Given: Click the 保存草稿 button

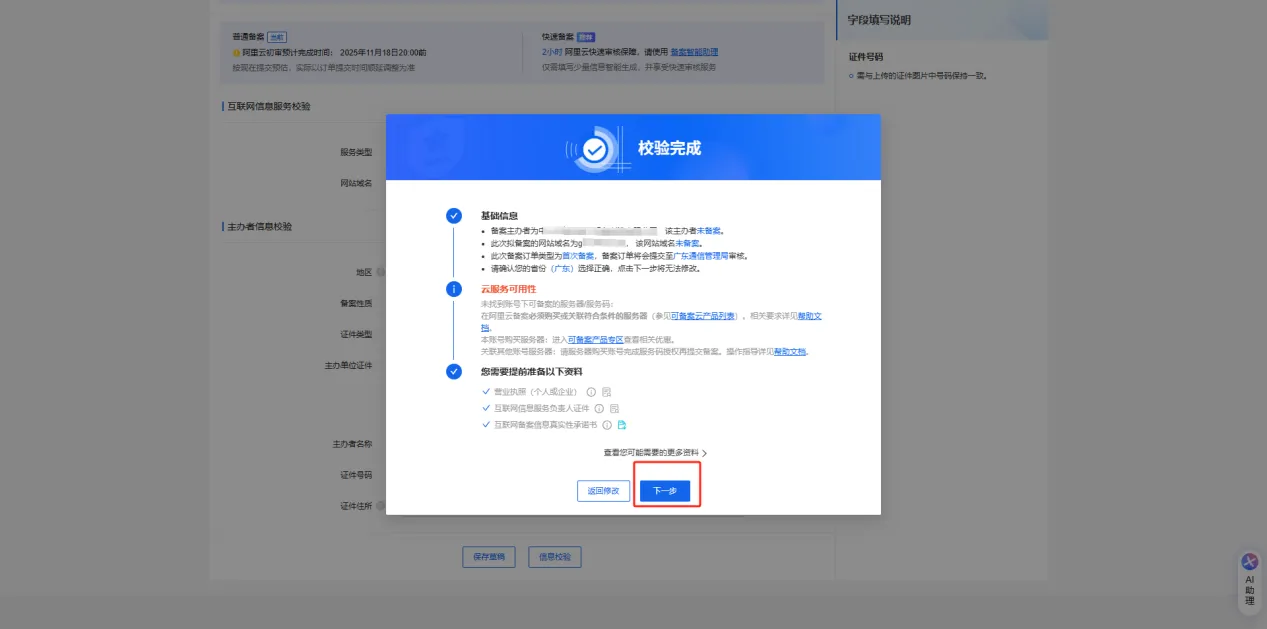Looking at the screenshot, I should (x=488, y=557).
